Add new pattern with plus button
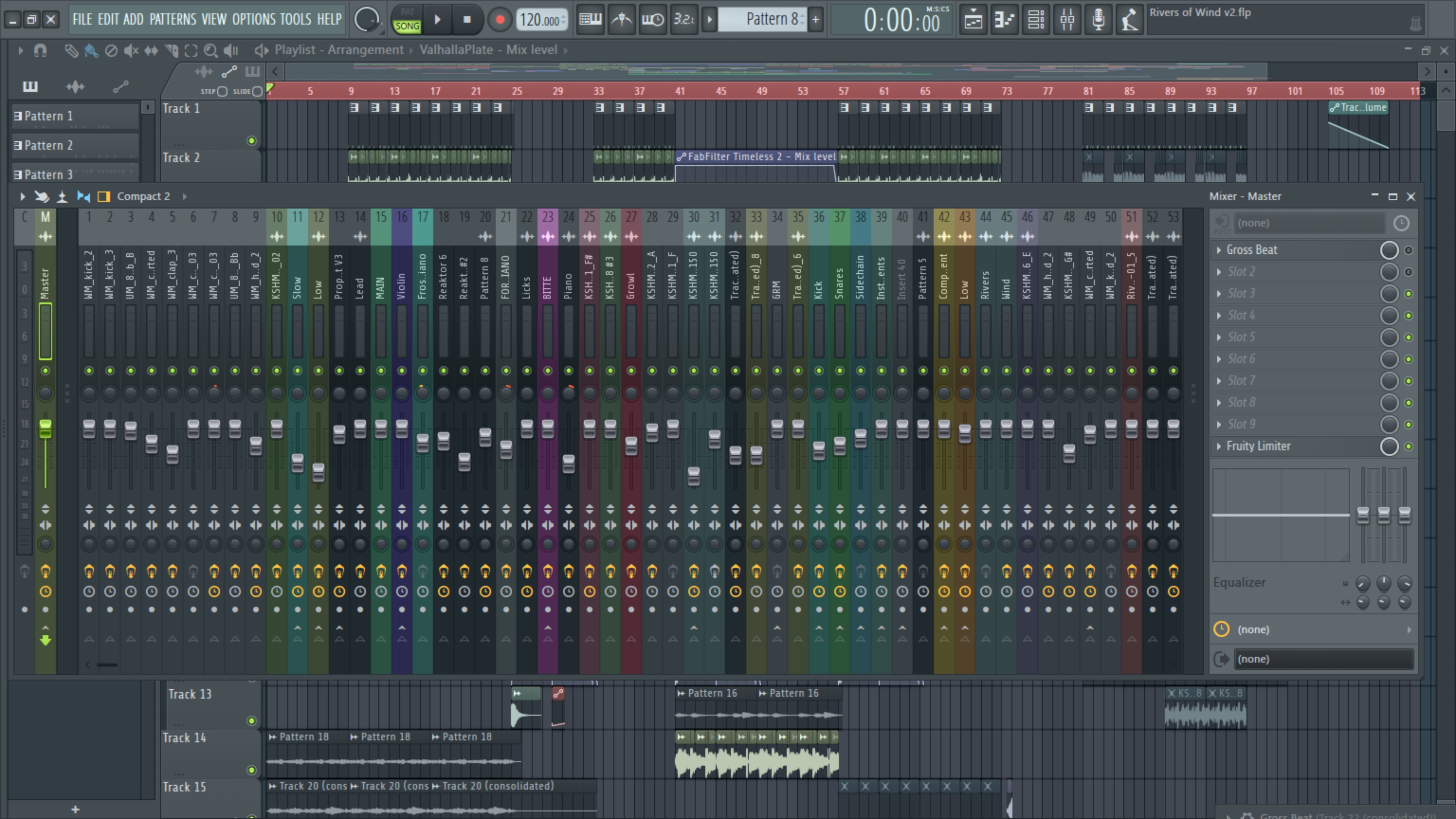The width and height of the screenshot is (1456, 819). (816, 20)
